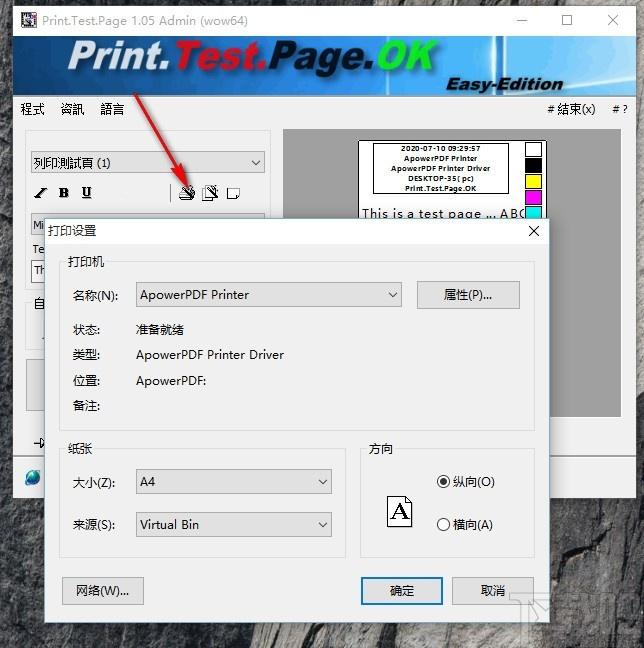Image resolution: width=644 pixels, height=648 pixels.
Task: Click the test page preview info box
Action: tap(441, 168)
